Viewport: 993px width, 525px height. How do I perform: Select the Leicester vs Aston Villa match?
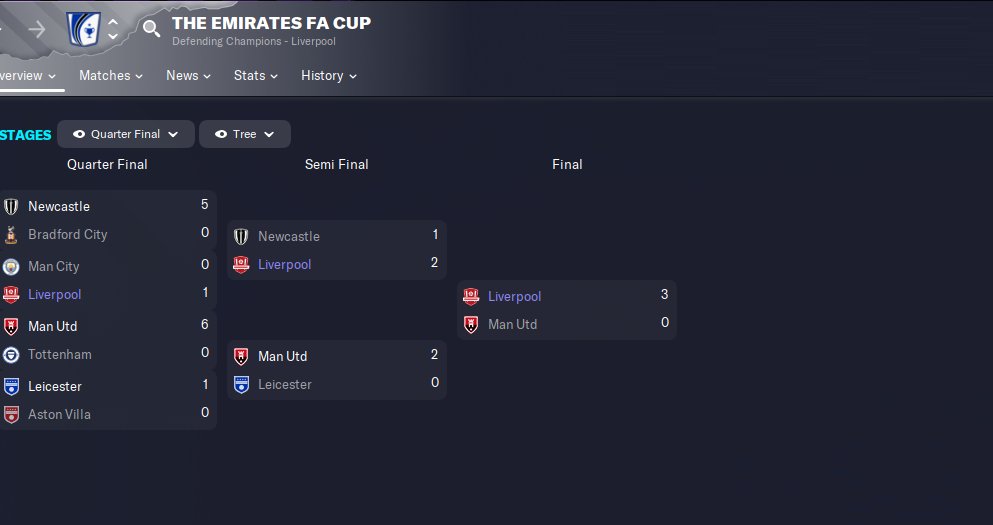pyautogui.click(x=108, y=400)
